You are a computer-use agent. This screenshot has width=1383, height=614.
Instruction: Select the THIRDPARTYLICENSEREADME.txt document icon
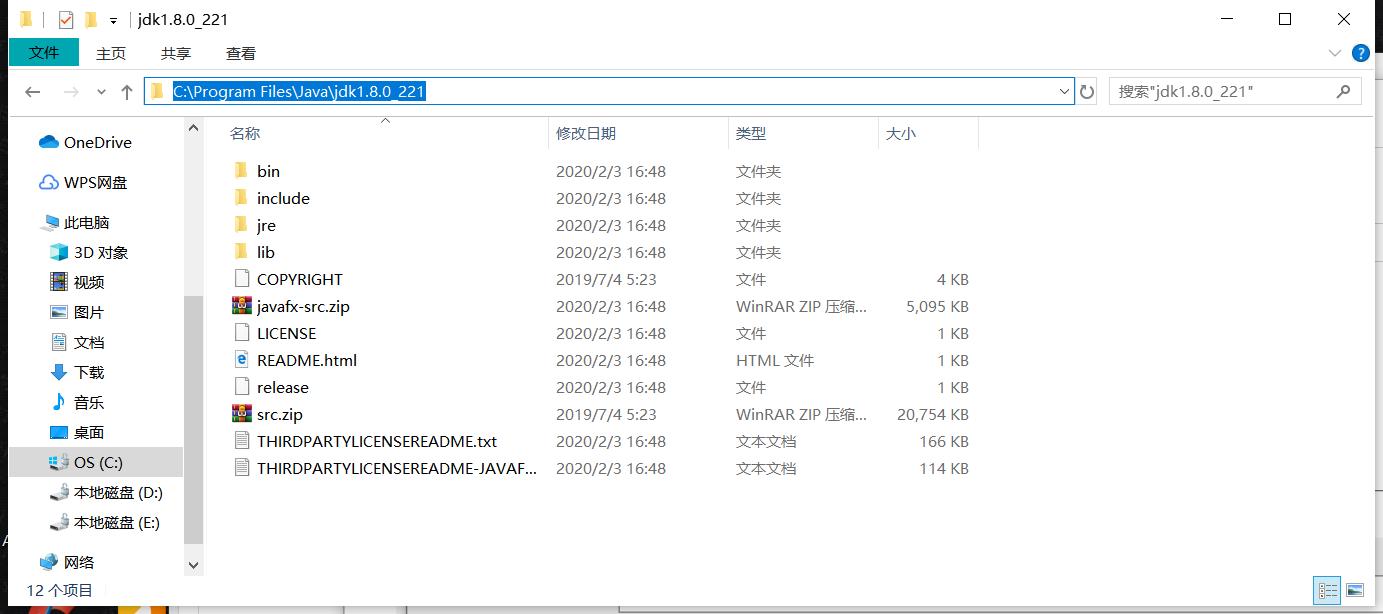pyautogui.click(x=240, y=441)
